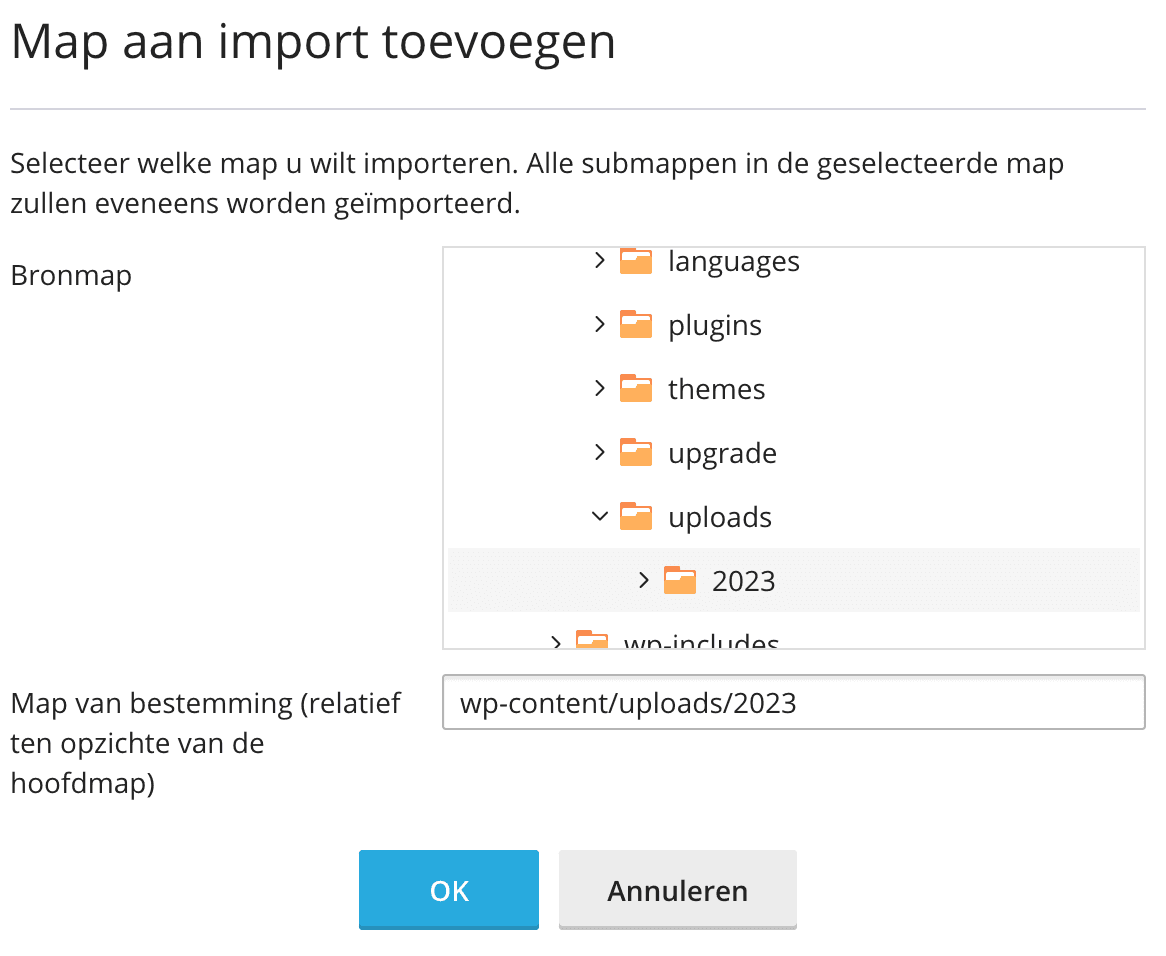Click the uploads folder icon

coord(636,517)
